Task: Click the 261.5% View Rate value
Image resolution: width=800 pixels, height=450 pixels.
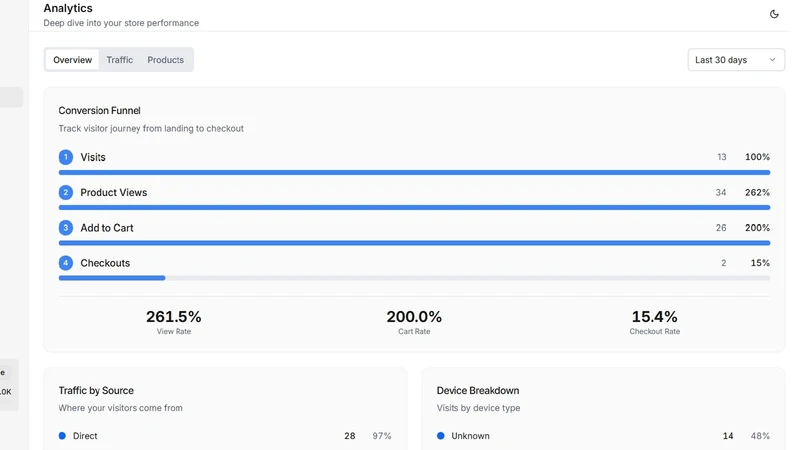Action: coord(173,317)
